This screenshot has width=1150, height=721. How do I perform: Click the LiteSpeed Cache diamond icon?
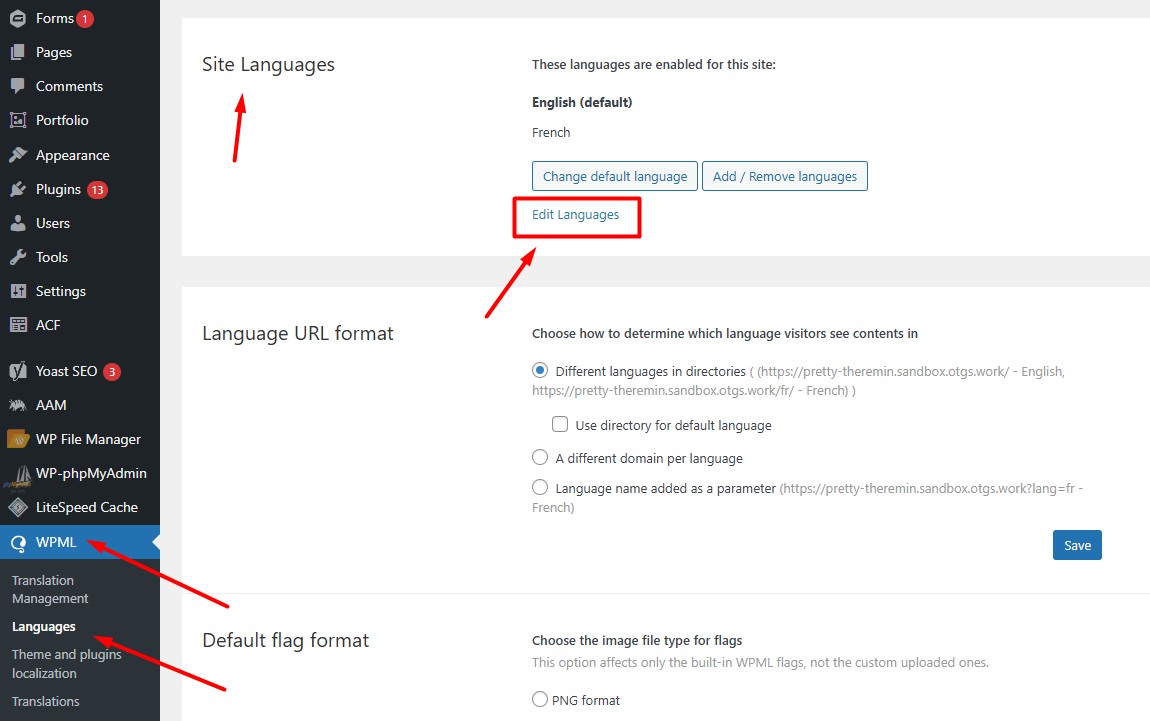18,507
